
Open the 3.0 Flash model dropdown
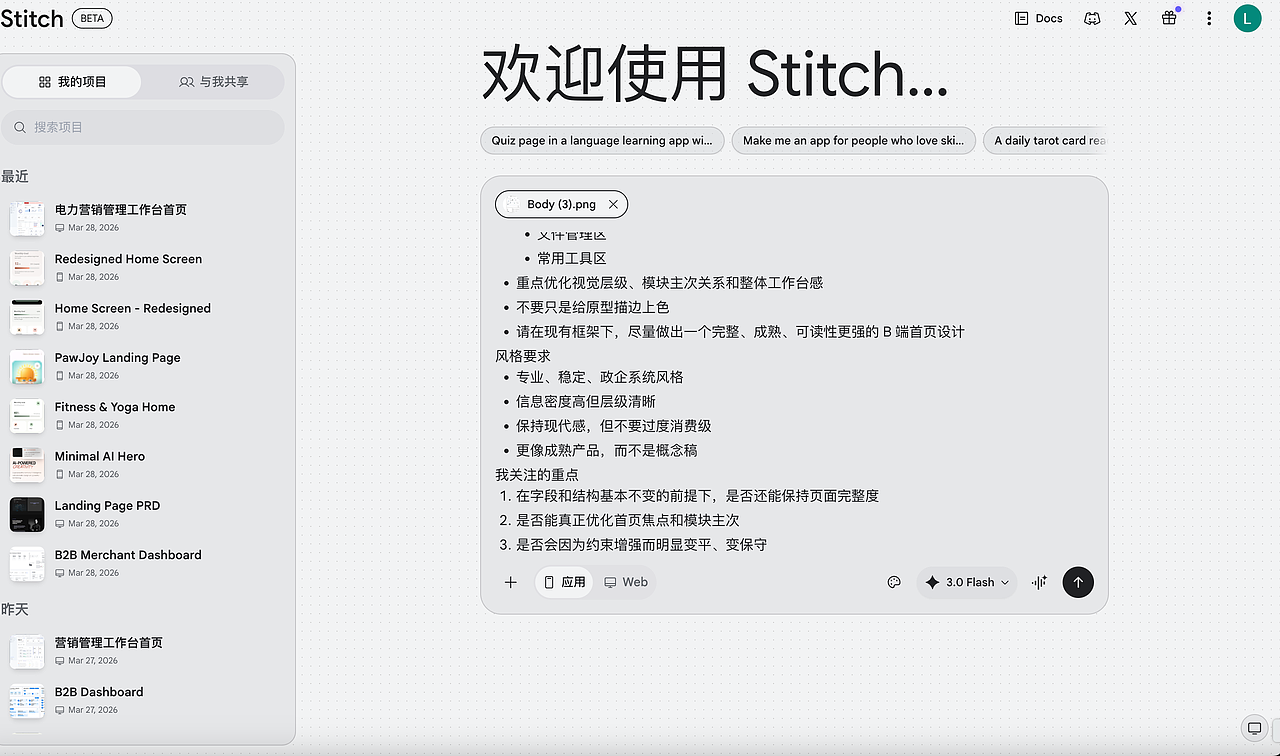pos(966,581)
